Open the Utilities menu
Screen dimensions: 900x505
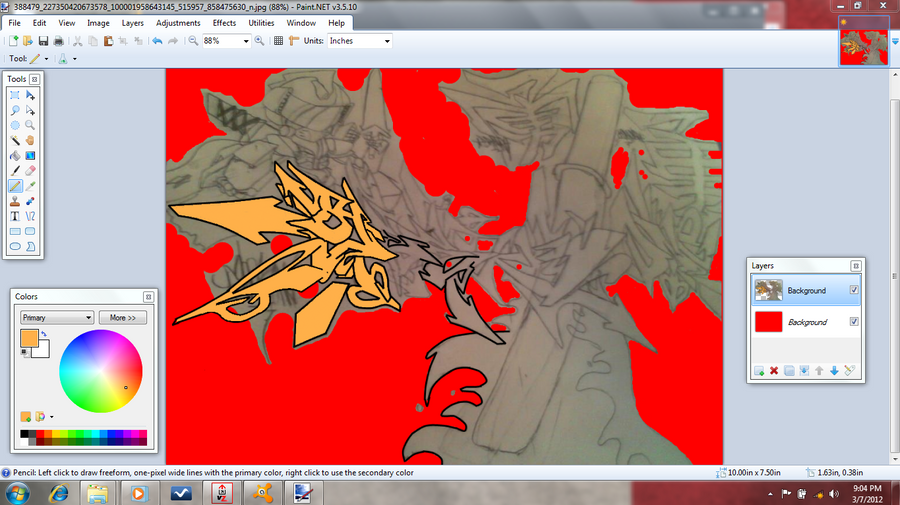261,23
